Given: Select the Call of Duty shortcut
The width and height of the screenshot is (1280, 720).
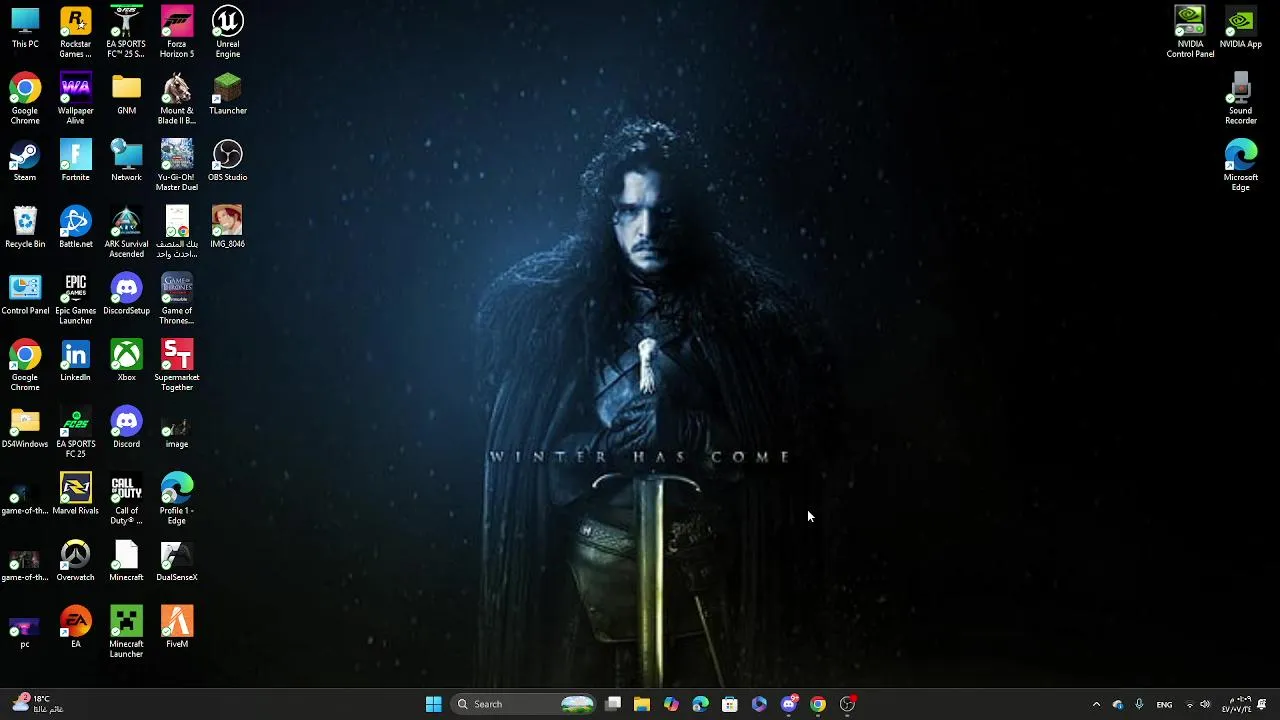Looking at the screenshot, I should [x=126, y=499].
